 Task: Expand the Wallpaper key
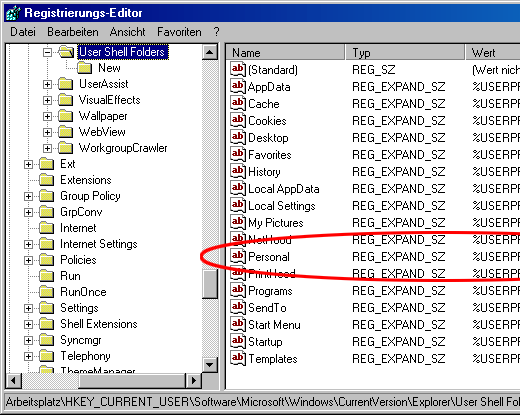click(x=48, y=116)
